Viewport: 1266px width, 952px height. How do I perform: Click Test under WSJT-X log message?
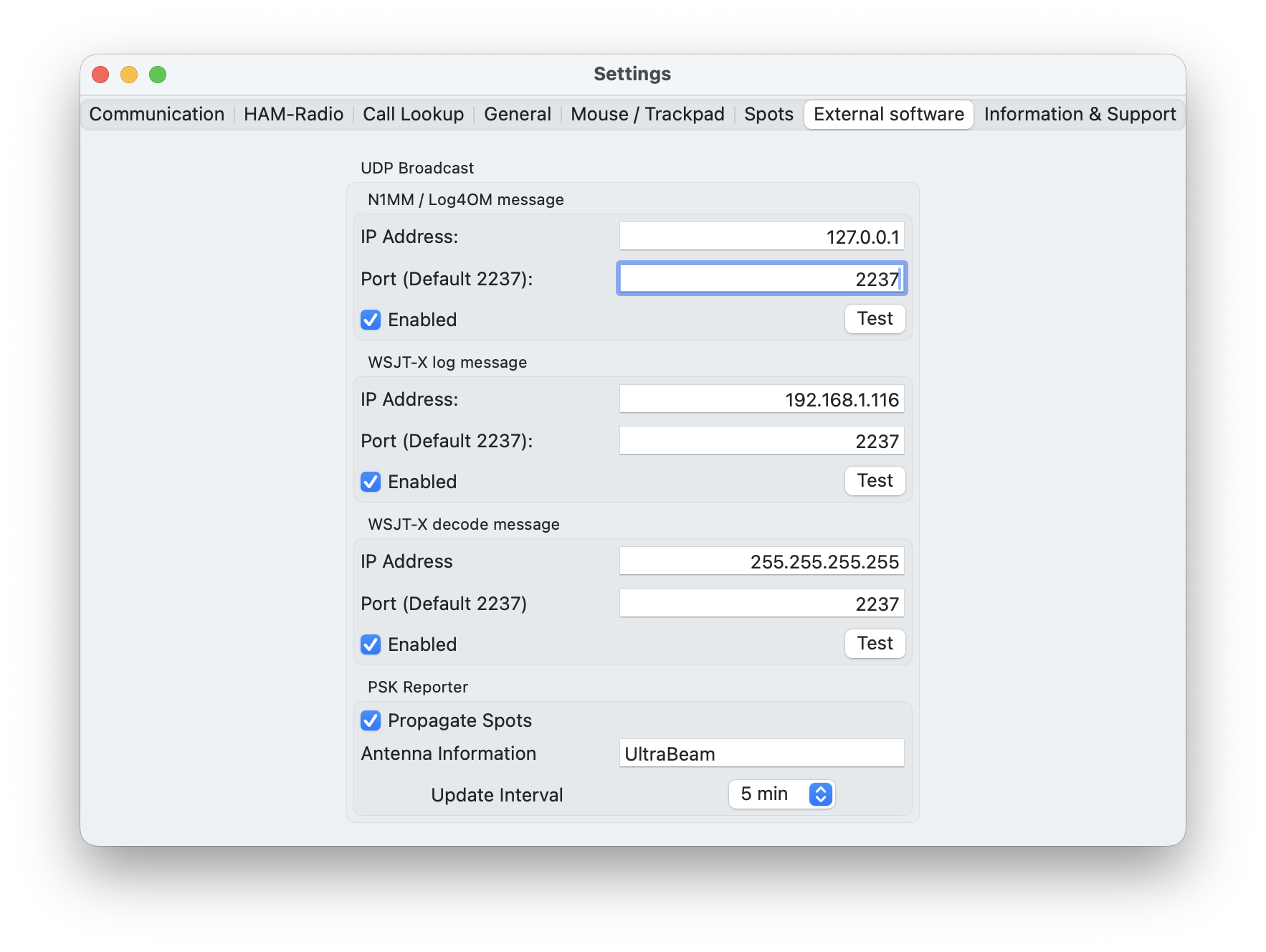[x=875, y=481]
